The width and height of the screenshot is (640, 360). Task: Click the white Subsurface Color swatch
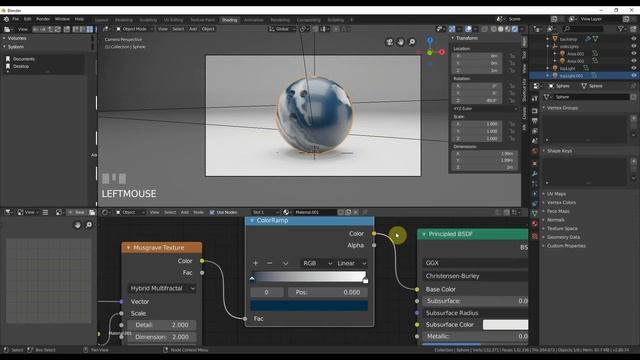point(505,324)
